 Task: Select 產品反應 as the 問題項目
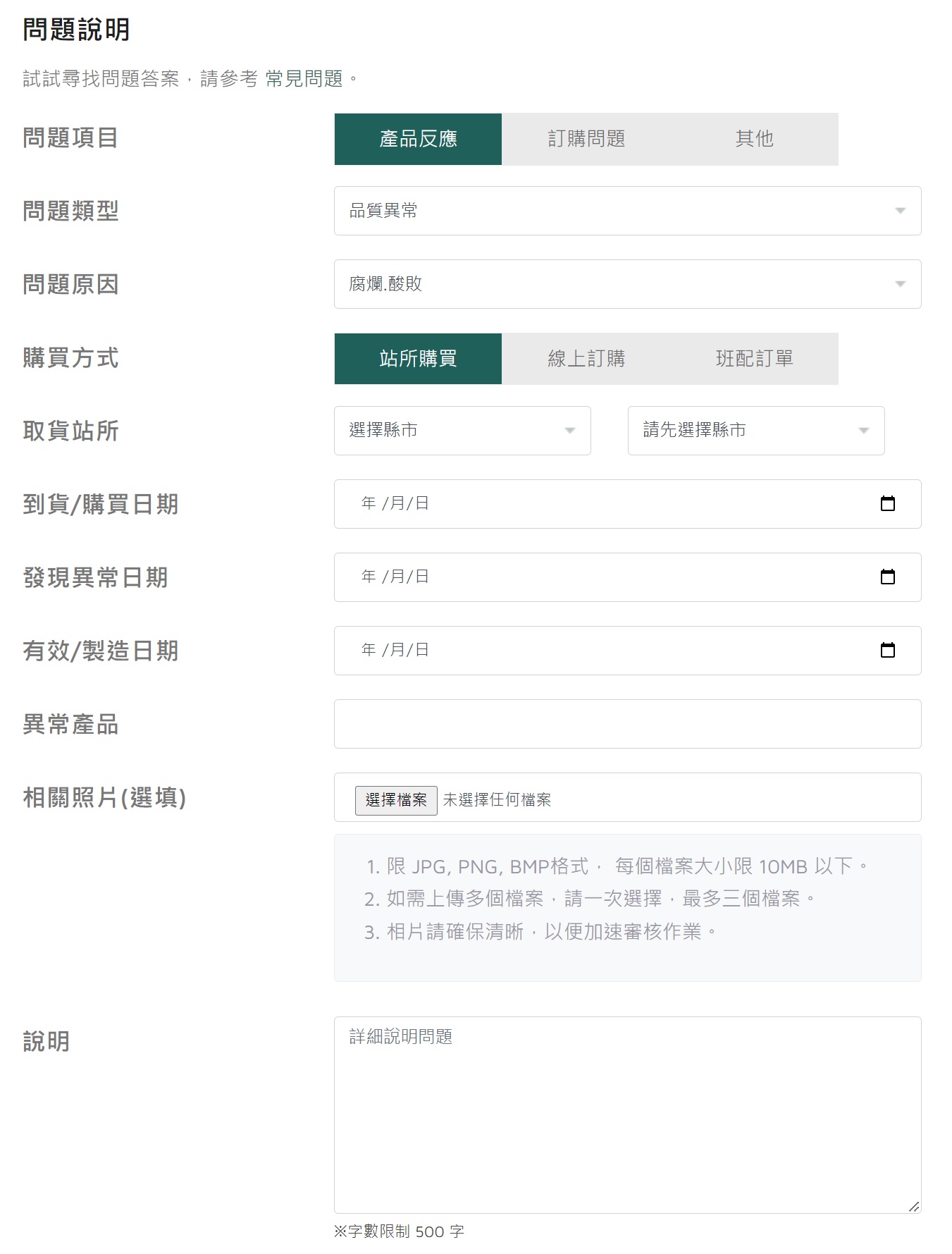[x=418, y=139]
